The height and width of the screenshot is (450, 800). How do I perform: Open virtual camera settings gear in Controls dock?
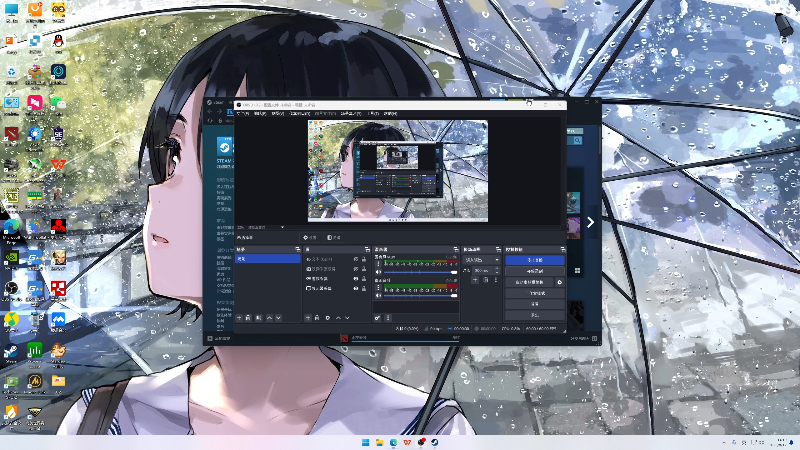pos(560,282)
